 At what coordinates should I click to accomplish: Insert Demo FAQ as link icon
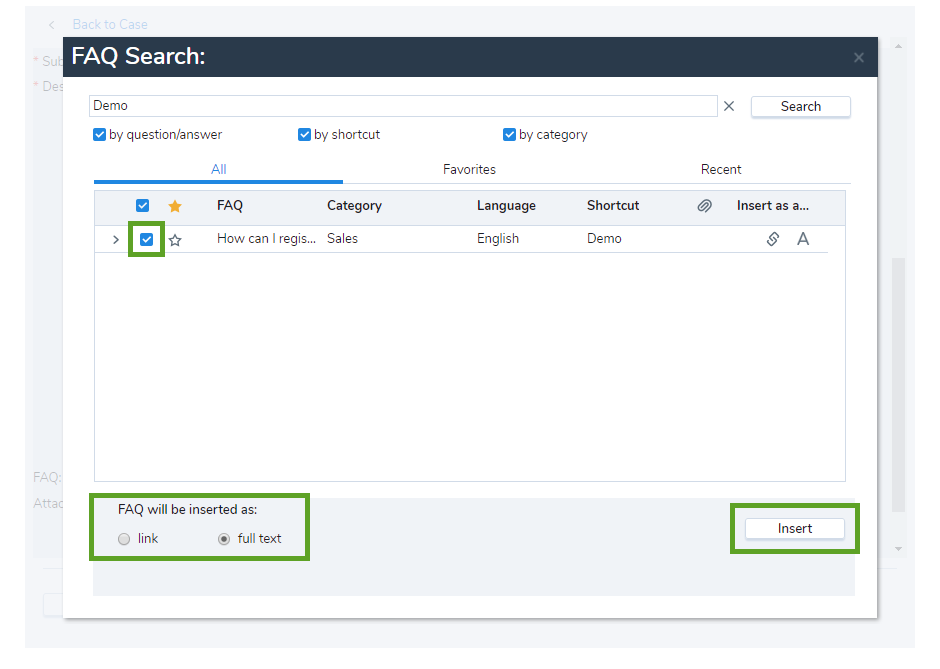pos(773,239)
